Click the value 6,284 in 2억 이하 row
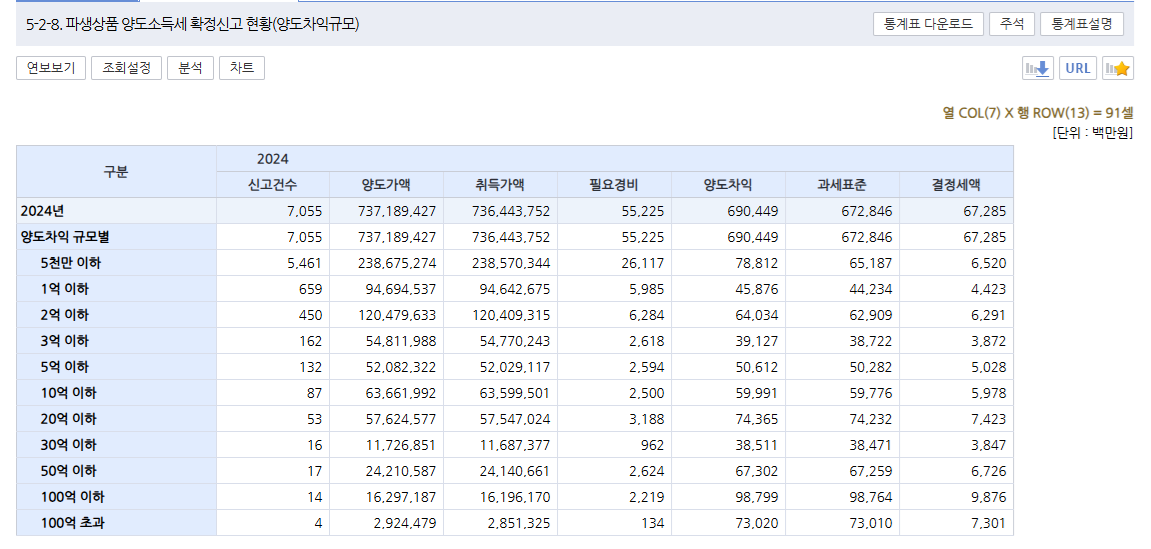 pos(646,315)
